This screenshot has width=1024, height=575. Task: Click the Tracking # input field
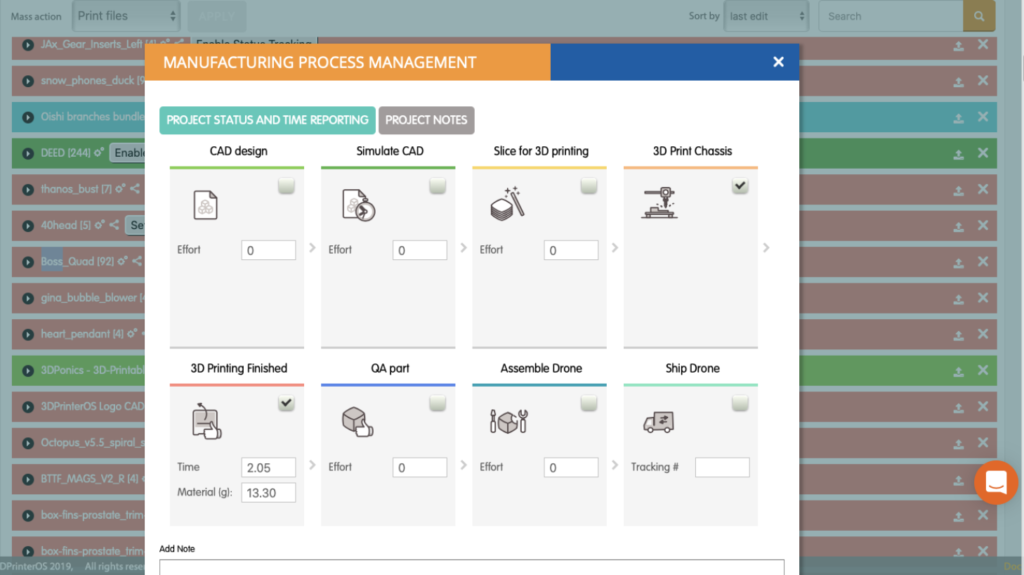pos(722,467)
